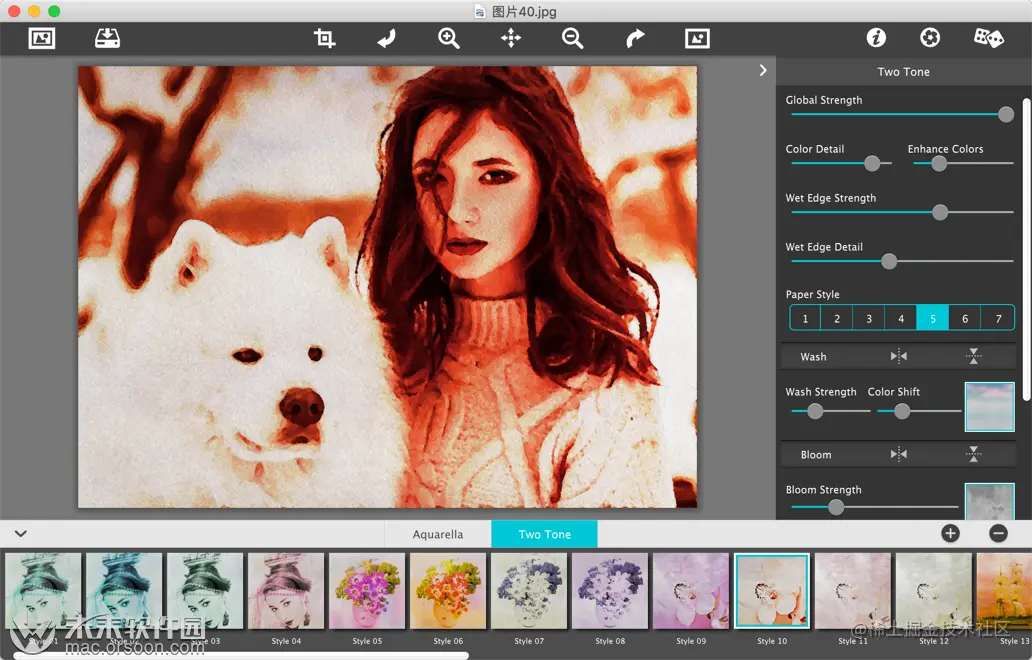Click the presets horizontal scrollbar
Viewport: 1032px width, 660px height.
[x=242, y=655]
